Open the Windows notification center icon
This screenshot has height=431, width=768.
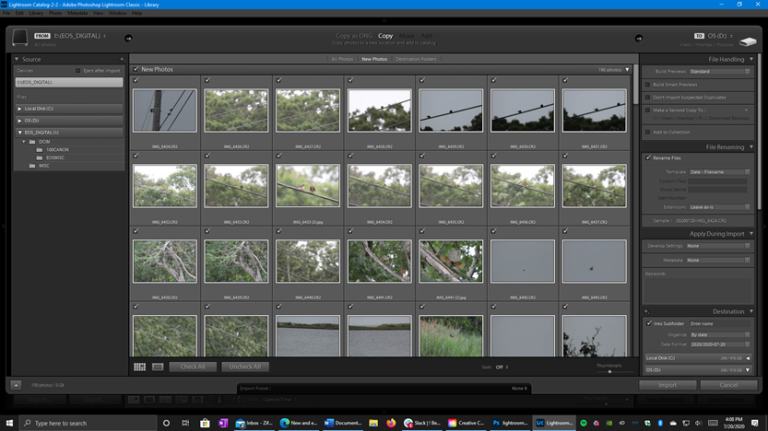755,423
